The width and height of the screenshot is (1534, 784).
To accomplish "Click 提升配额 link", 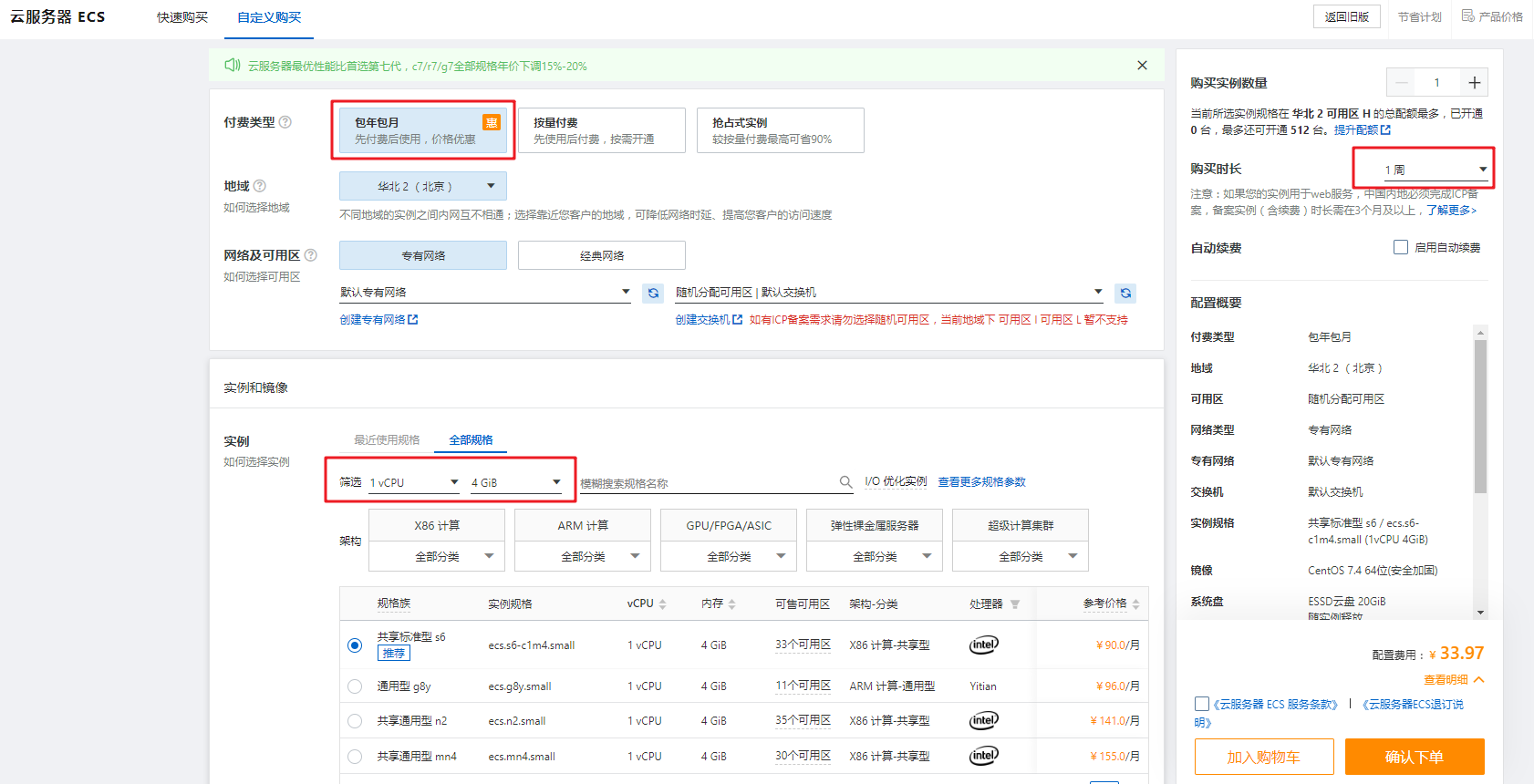I will 1363,129.
